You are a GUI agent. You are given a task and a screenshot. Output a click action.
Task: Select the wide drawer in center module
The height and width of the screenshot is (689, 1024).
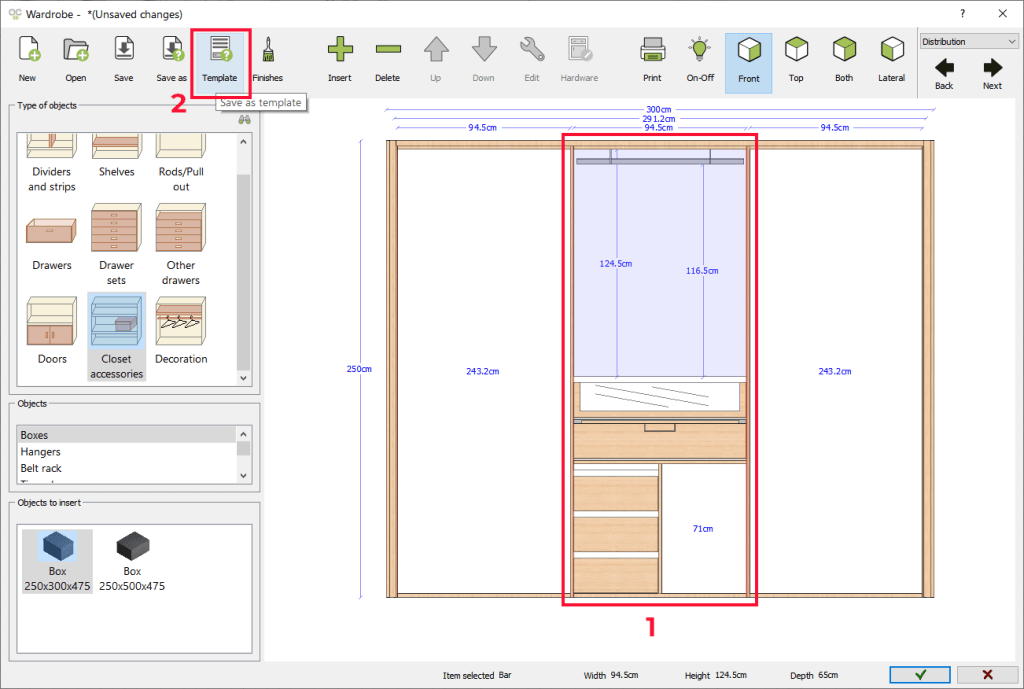(660, 441)
